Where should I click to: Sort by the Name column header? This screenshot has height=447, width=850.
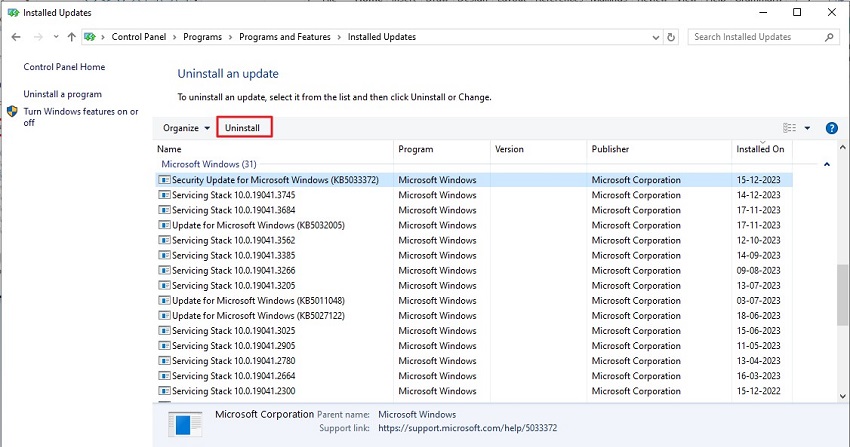tap(273, 149)
